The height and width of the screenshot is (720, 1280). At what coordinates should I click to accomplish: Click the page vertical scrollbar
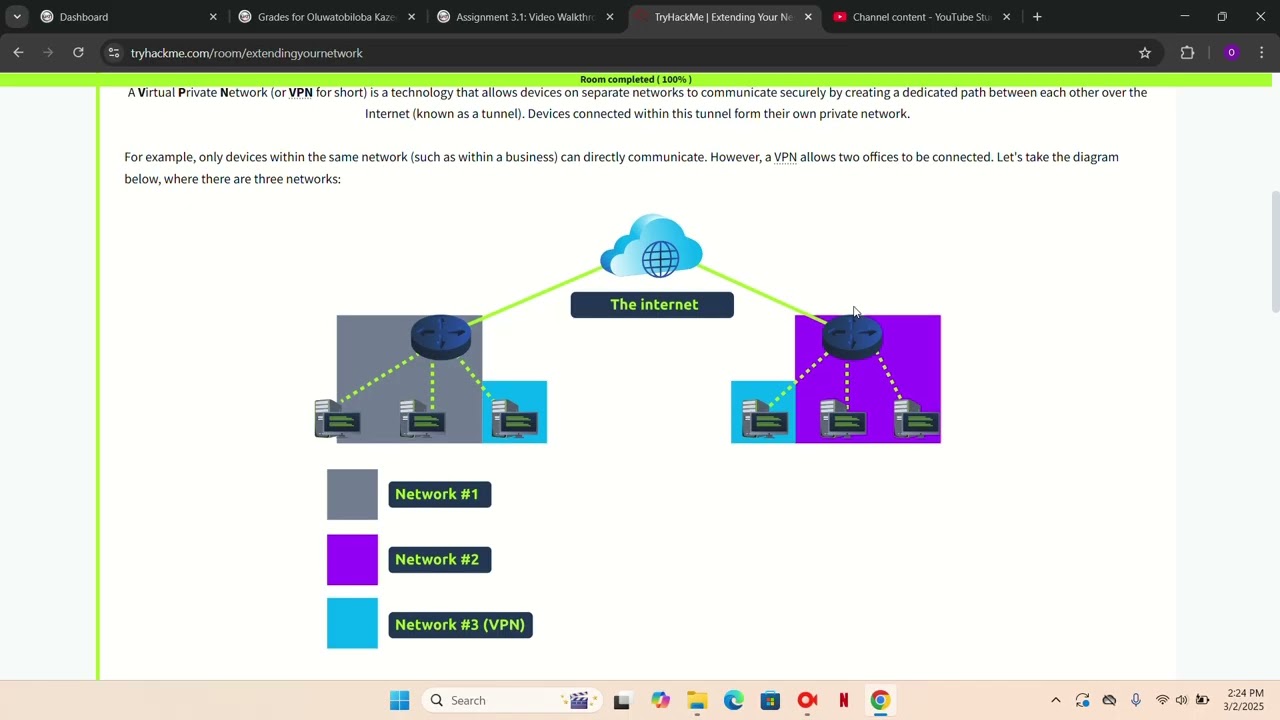1274,250
